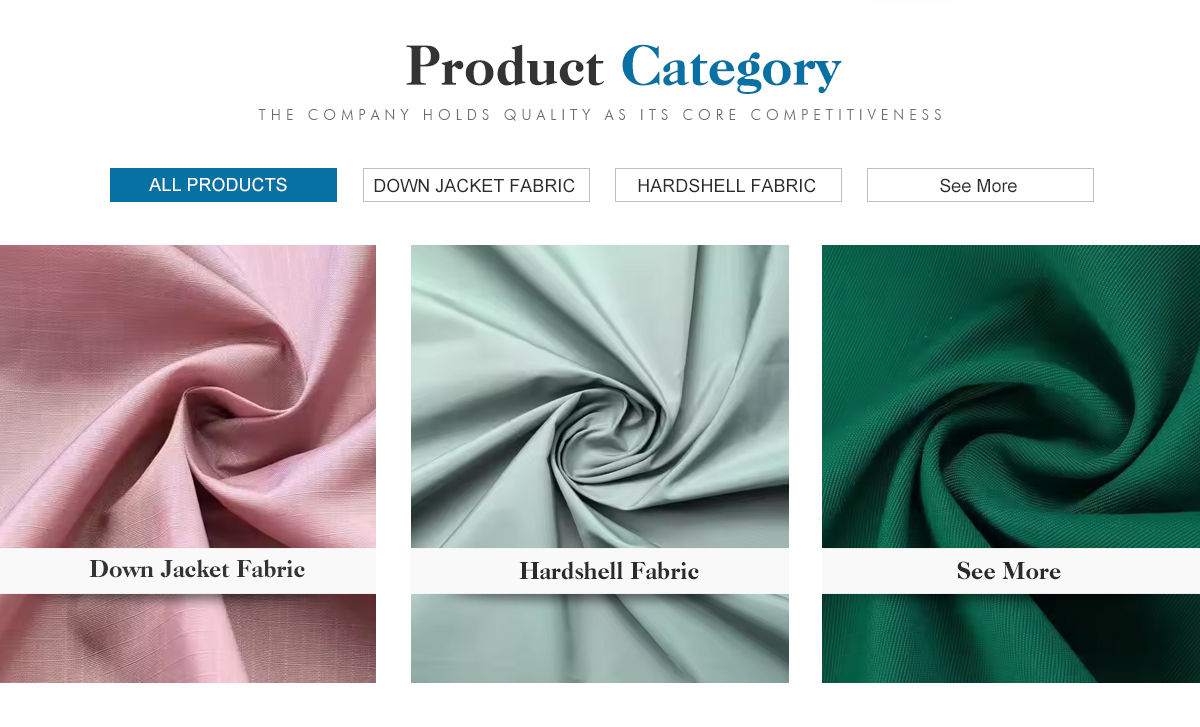Viewport: 1200px width, 727px height.
Task: Open the dark green fabric image
Action: pos(1011,396)
